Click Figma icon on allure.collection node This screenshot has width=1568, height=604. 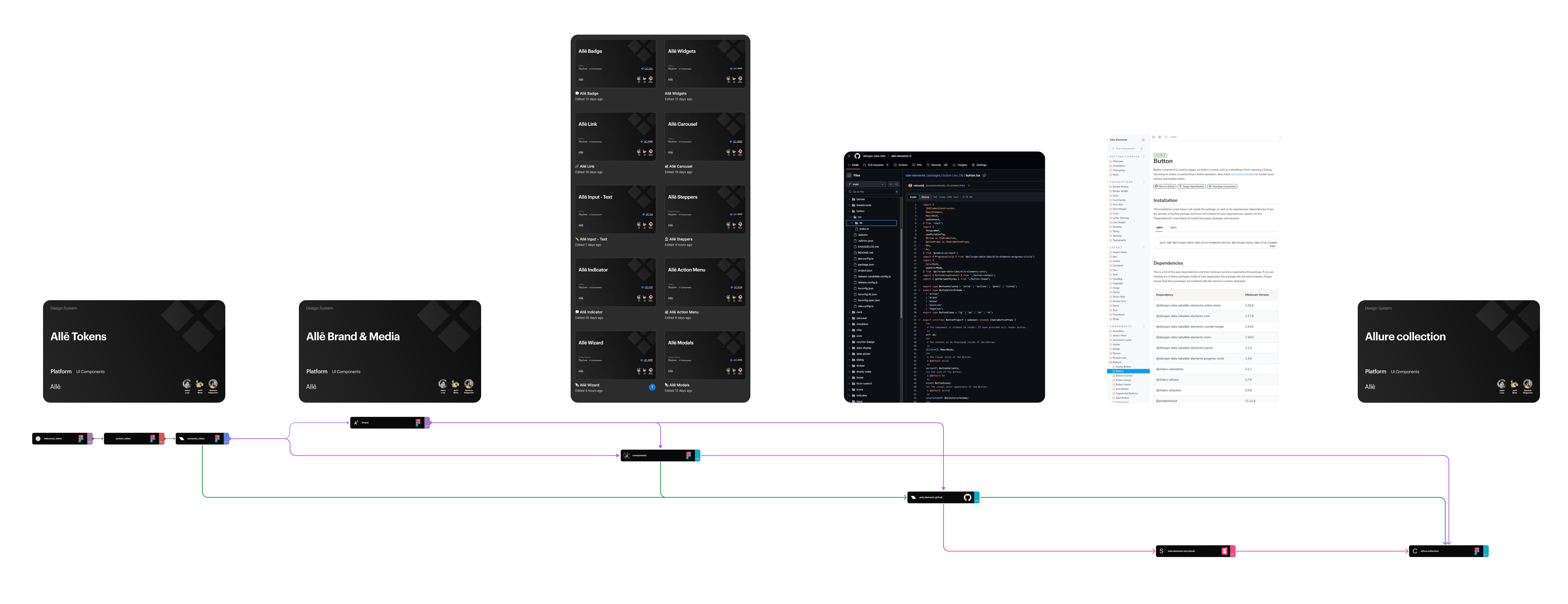click(x=1477, y=551)
